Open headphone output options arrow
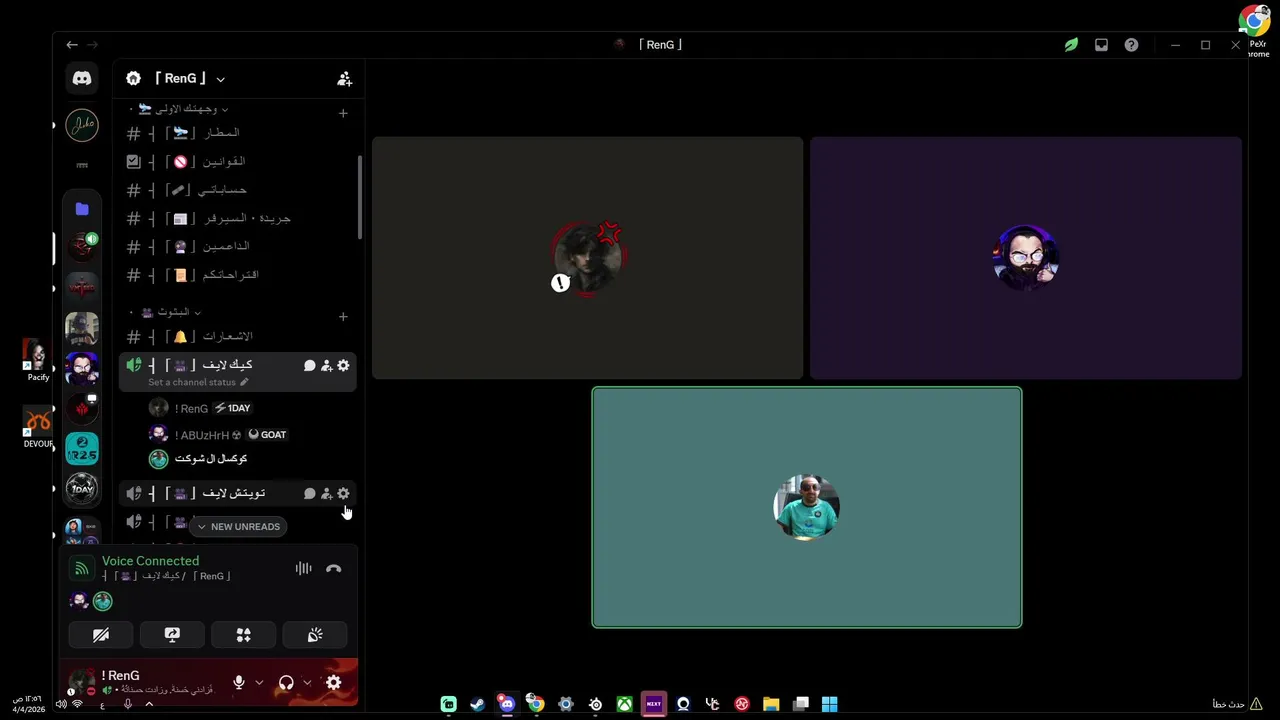Screen dimensions: 1280x720 point(307,683)
